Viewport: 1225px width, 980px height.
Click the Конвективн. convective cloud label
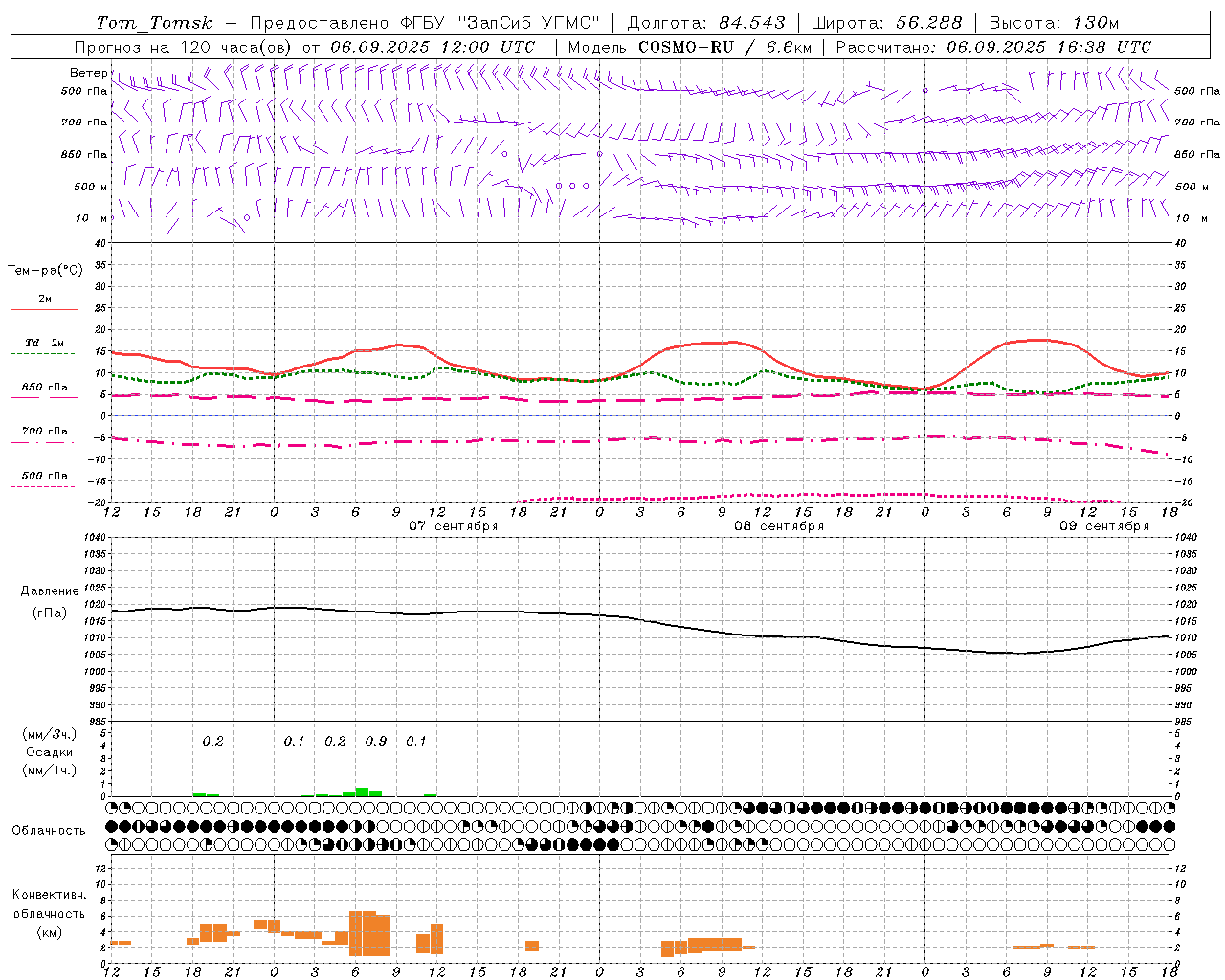tap(50, 895)
